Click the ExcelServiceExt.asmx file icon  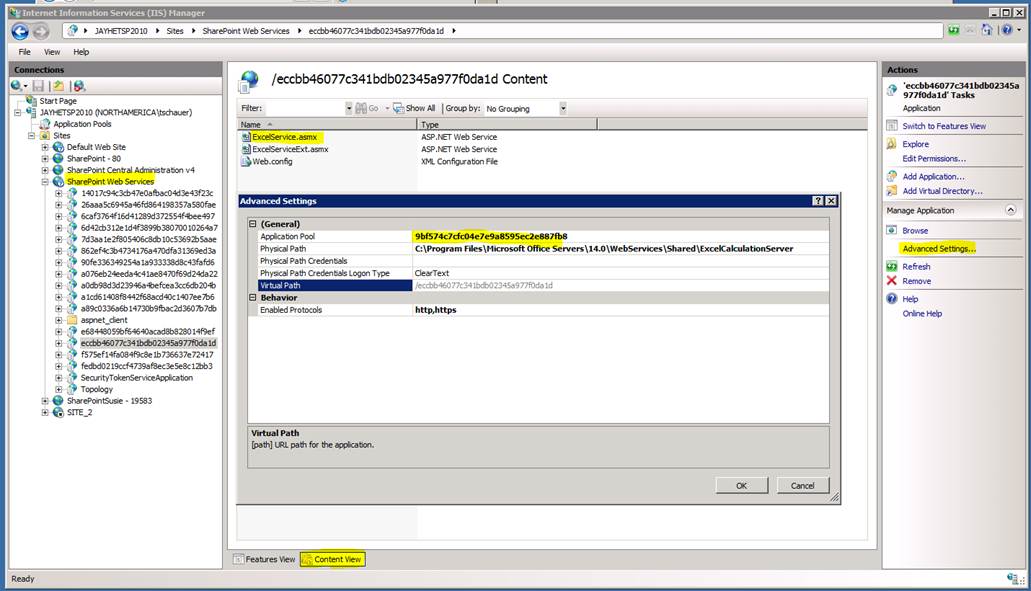point(246,149)
